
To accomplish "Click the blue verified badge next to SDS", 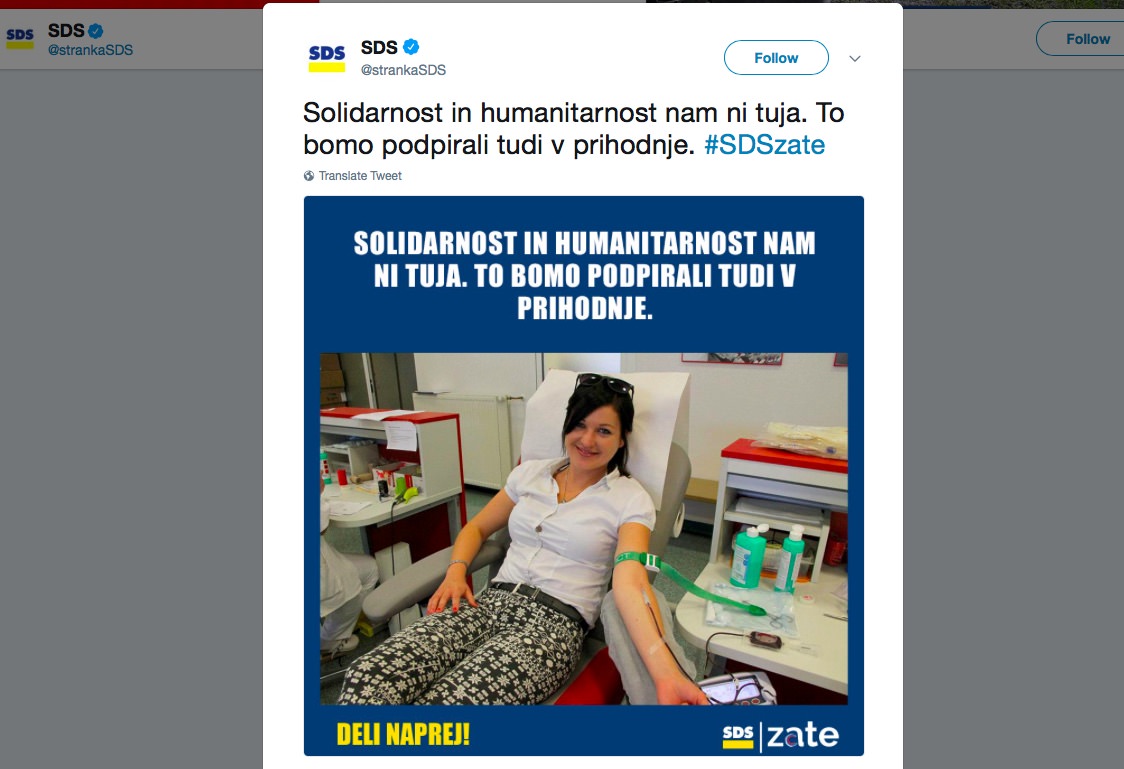I will (x=411, y=47).
